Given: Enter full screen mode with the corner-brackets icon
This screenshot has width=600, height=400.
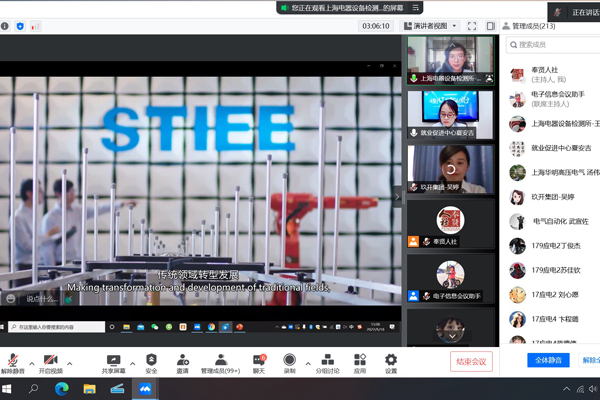Looking at the screenshot, I should pyautogui.click(x=472, y=26).
